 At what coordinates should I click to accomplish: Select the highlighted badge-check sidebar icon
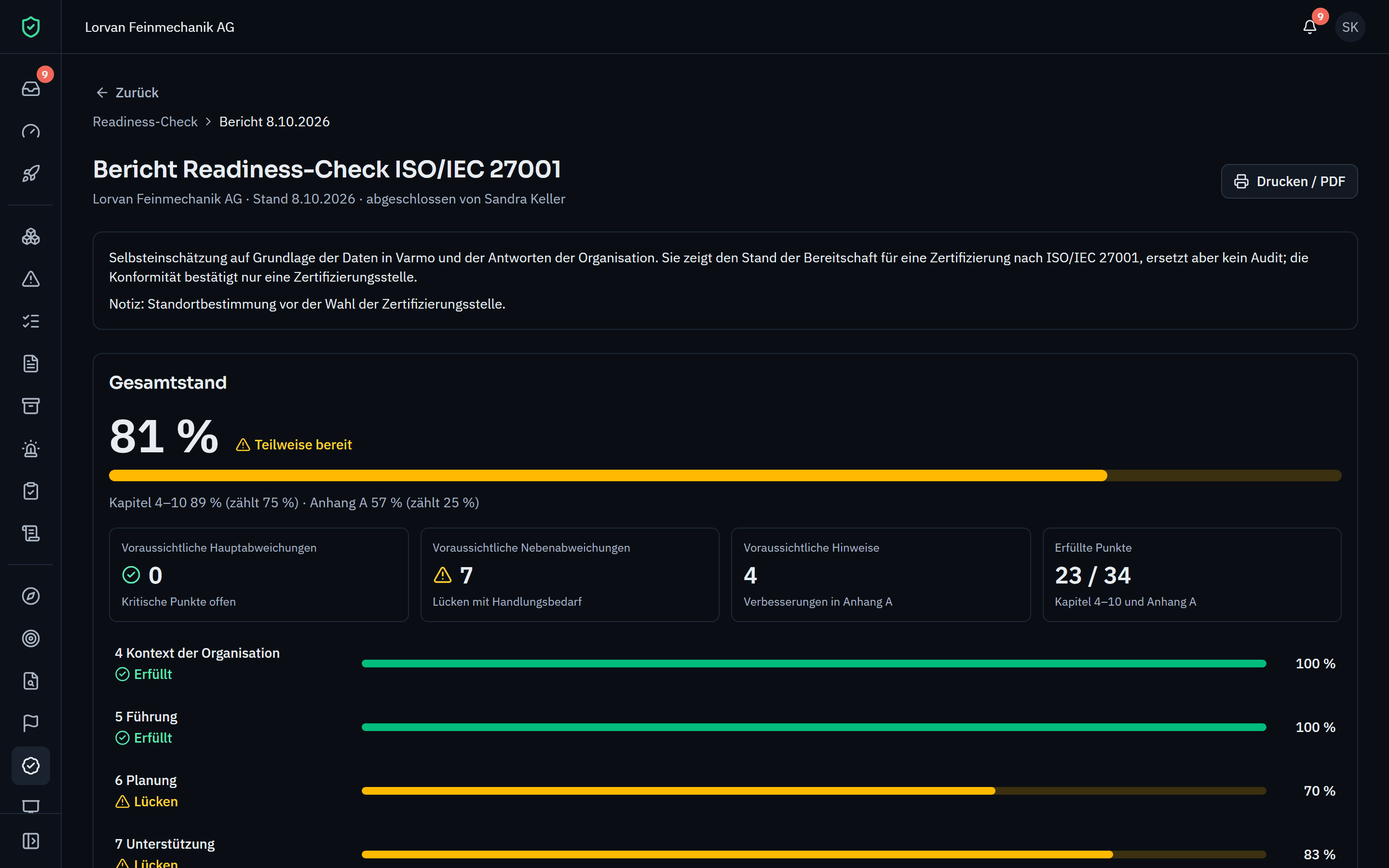tap(30, 766)
